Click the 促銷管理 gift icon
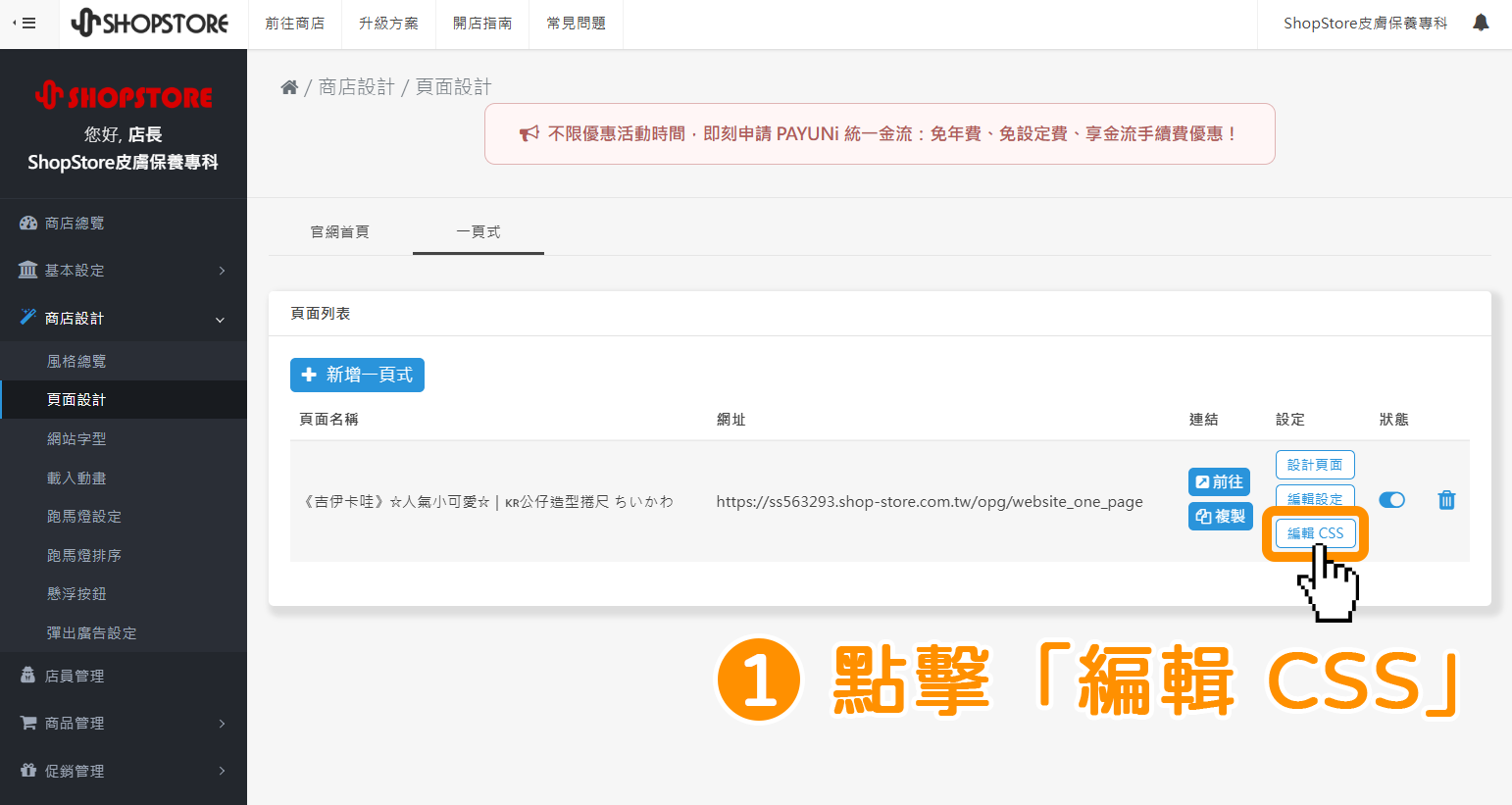Screen dimensions: 1512x805 (28, 771)
